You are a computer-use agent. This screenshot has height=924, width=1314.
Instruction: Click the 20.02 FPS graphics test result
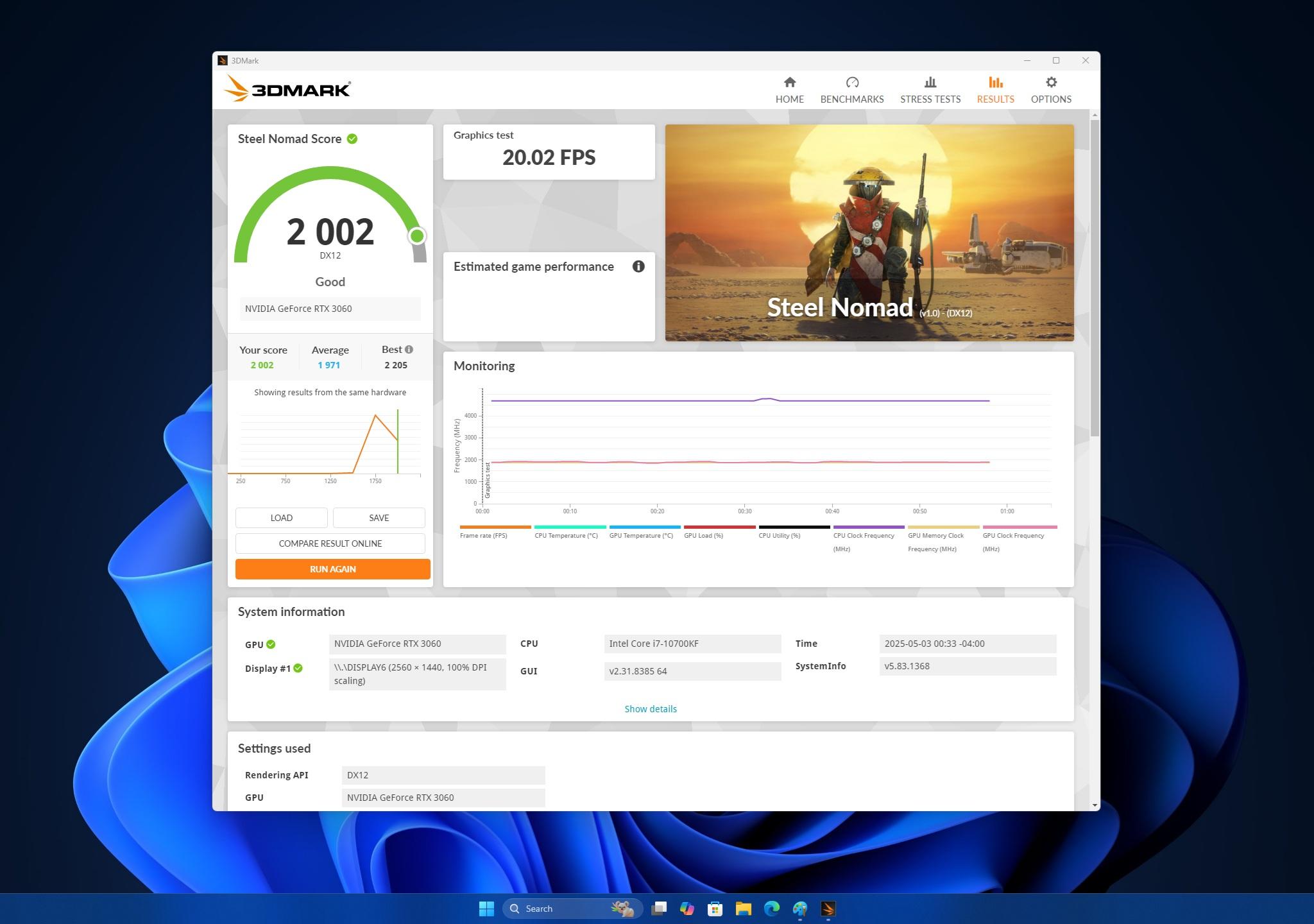point(549,157)
